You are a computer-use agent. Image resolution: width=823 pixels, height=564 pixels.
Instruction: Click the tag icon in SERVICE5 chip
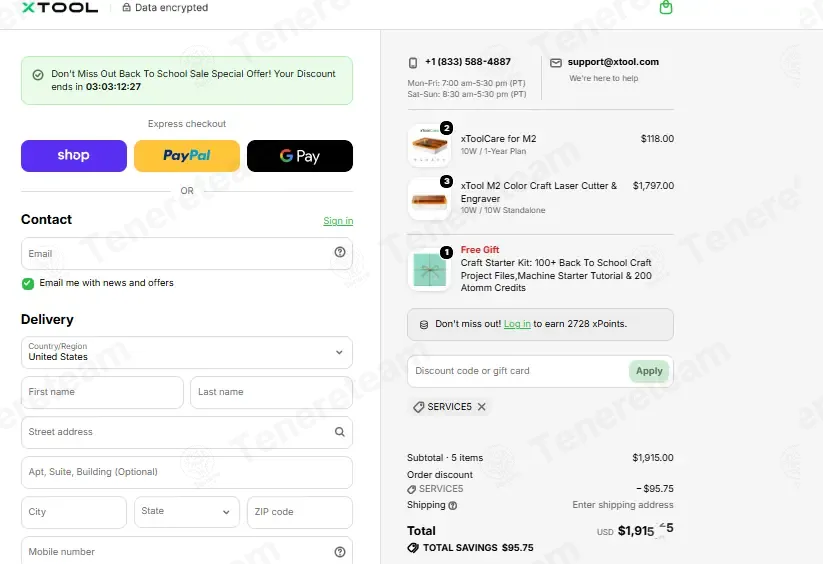pyautogui.click(x=418, y=407)
